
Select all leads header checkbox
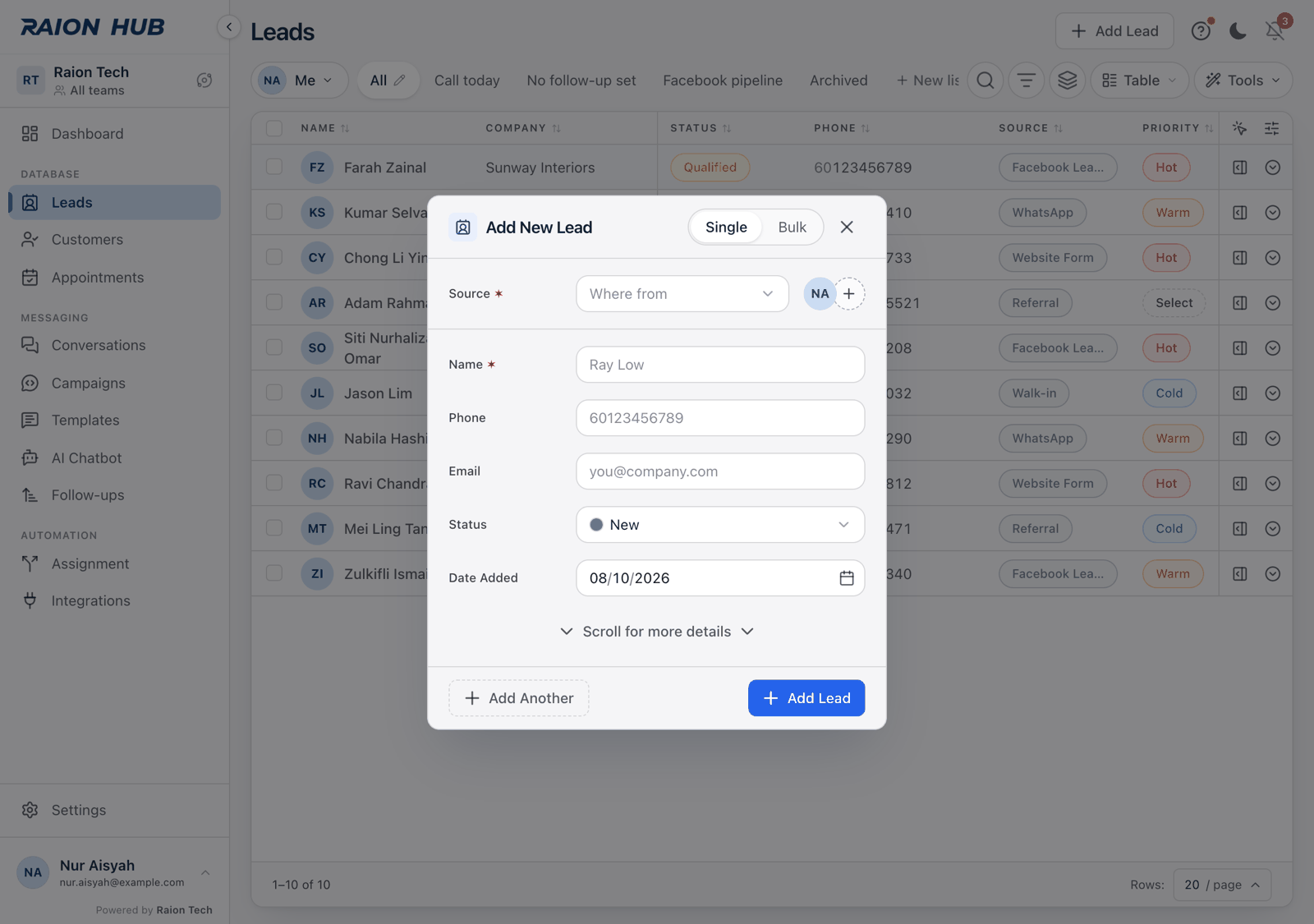point(274,128)
